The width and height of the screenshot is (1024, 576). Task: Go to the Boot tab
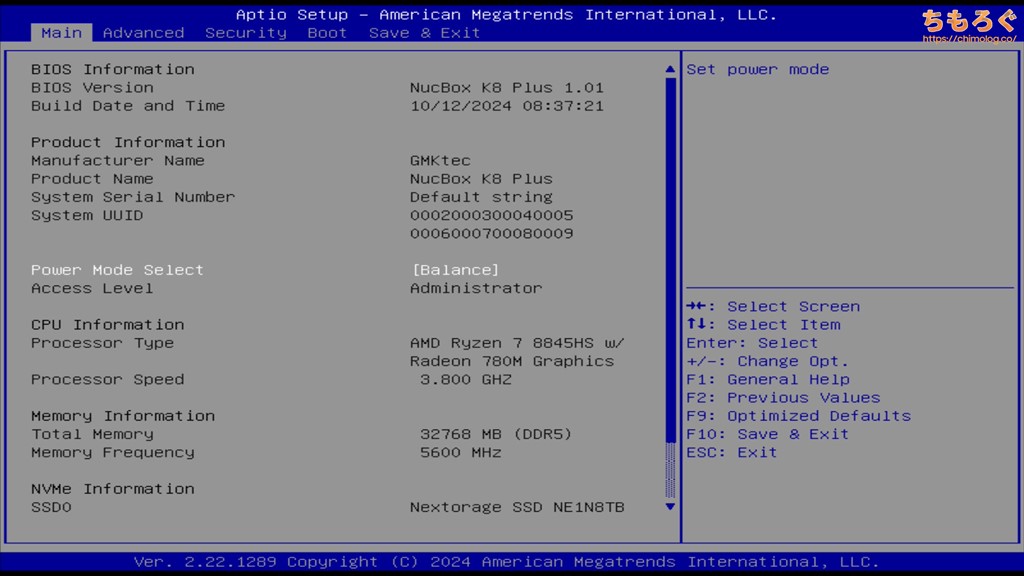[327, 33]
